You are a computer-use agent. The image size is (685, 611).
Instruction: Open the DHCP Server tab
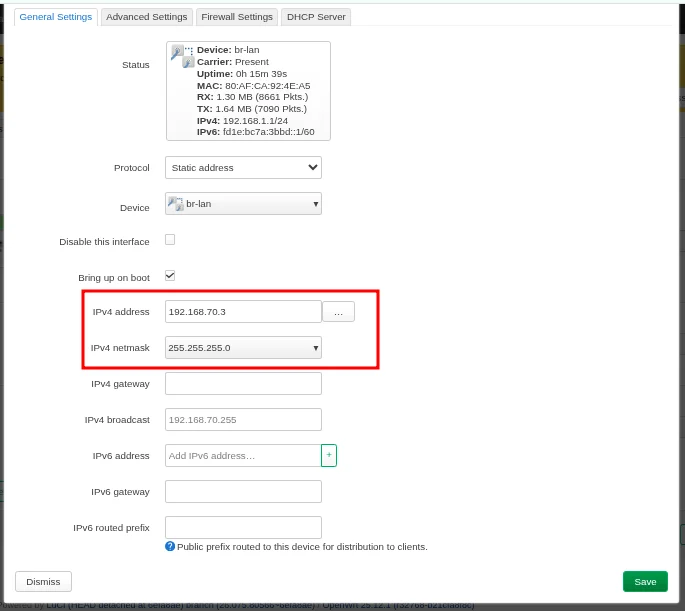[316, 17]
